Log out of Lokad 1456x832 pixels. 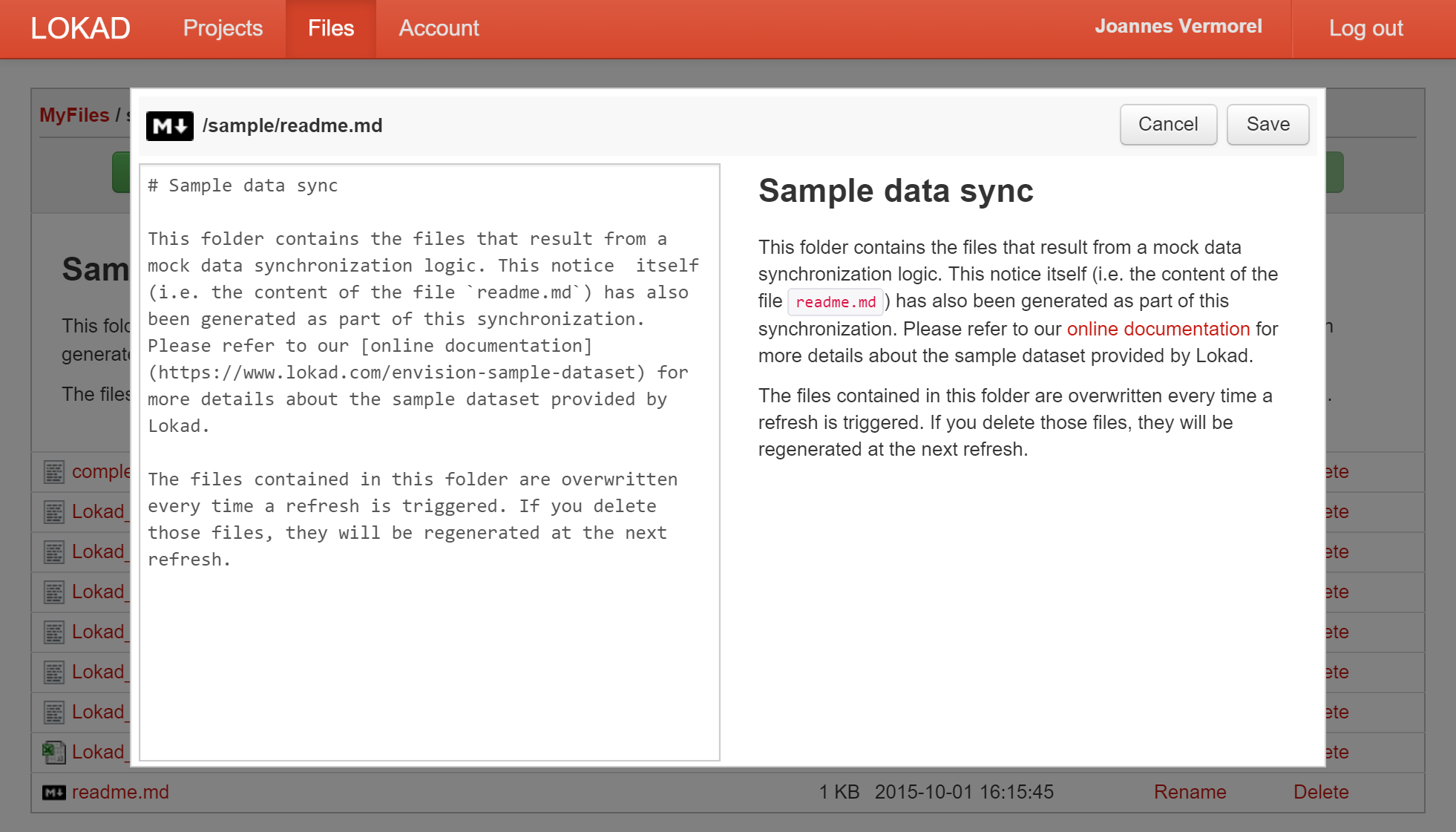pyautogui.click(x=1365, y=28)
